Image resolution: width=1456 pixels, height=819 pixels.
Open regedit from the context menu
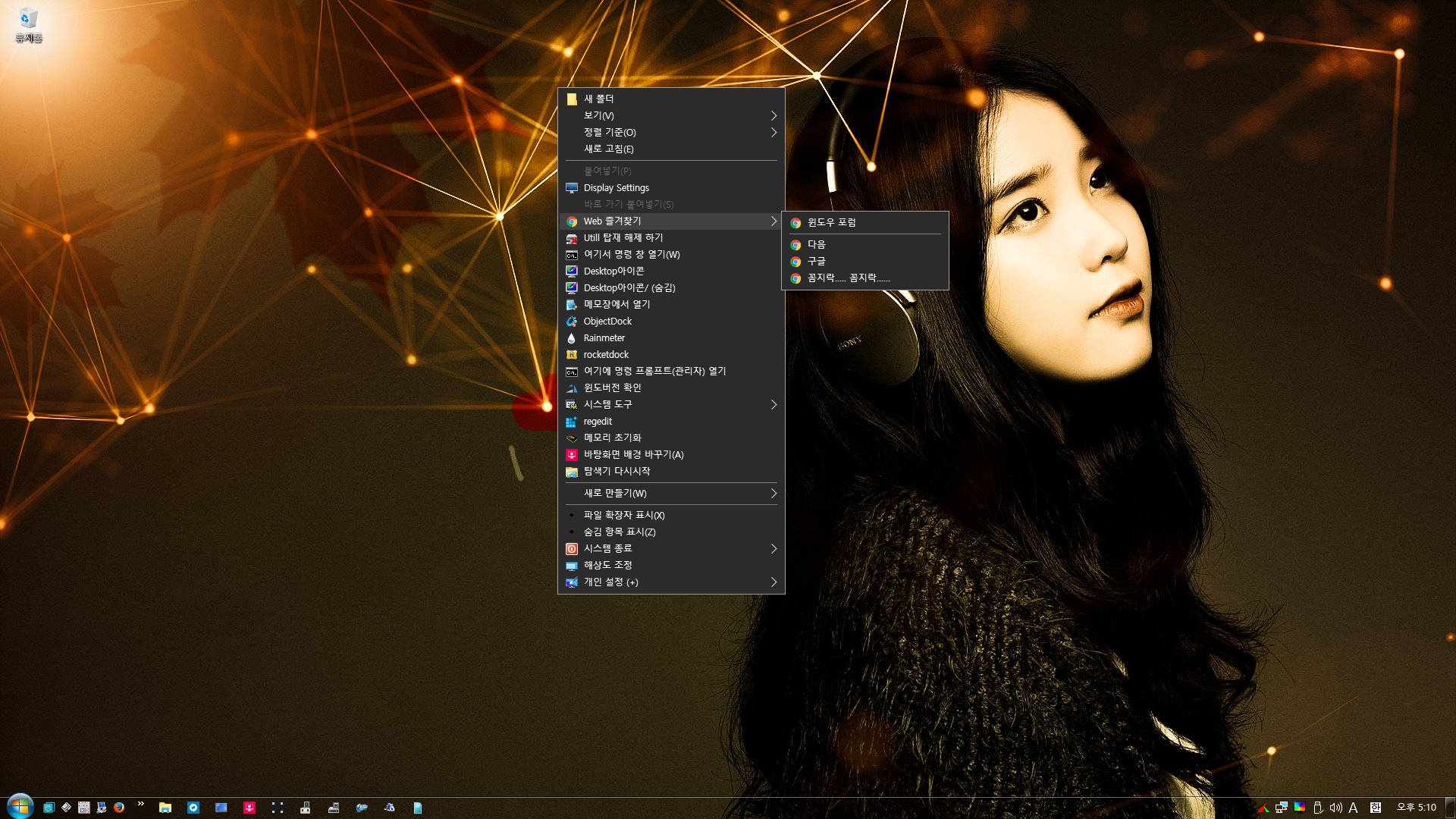pyautogui.click(x=671, y=421)
